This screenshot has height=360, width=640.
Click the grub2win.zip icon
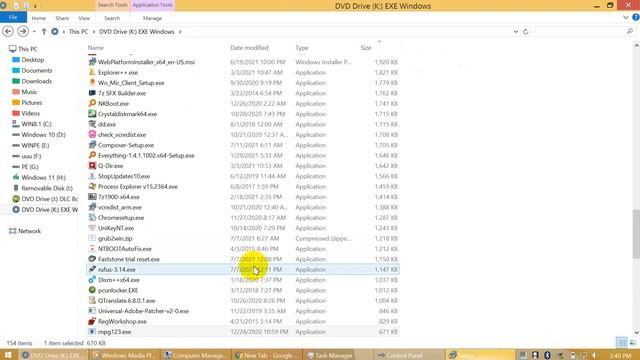point(92,238)
